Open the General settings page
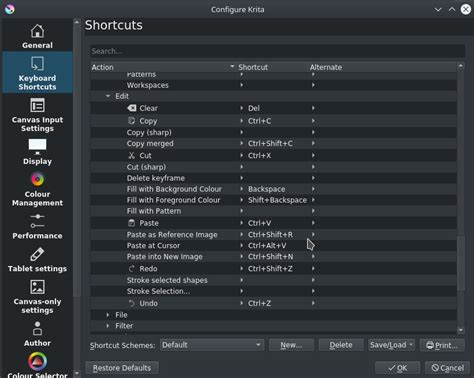Screen dimensions: 474x378 [37, 37]
